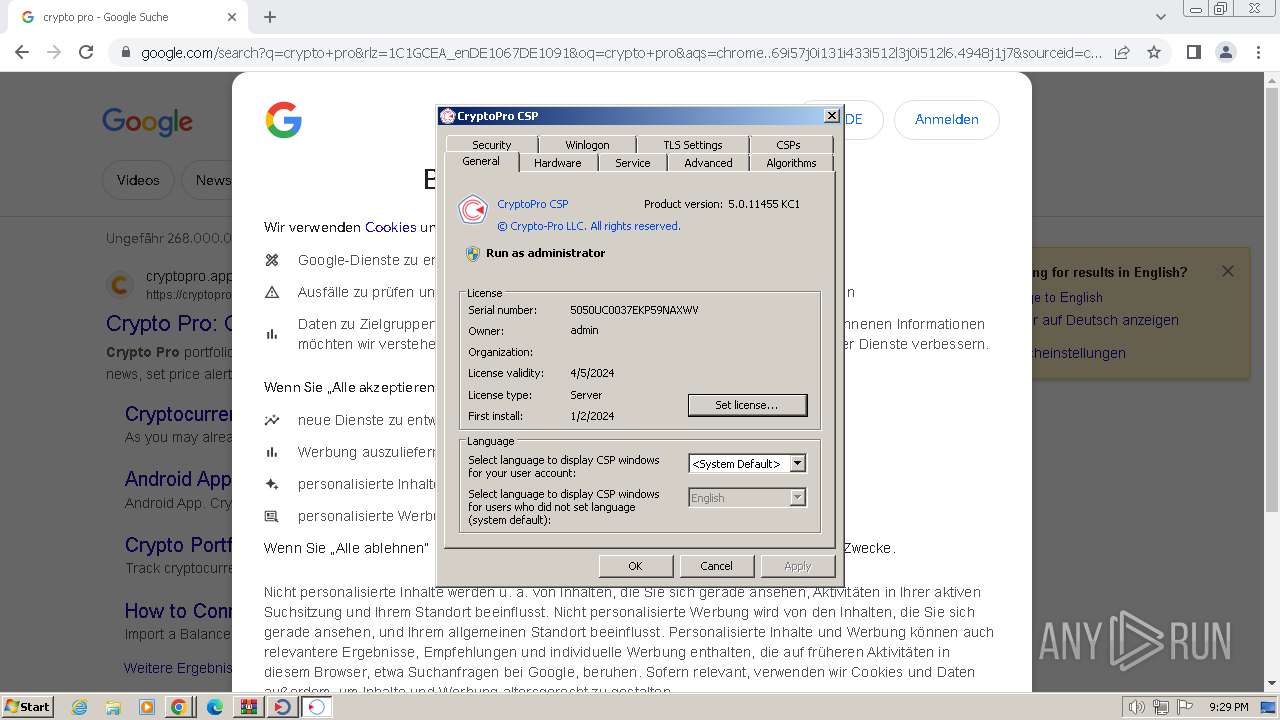The width and height of the screenshot is (1280, 720).
Task: Launch Microsoft Edge from the taskbar
Action: coord(215,707)
